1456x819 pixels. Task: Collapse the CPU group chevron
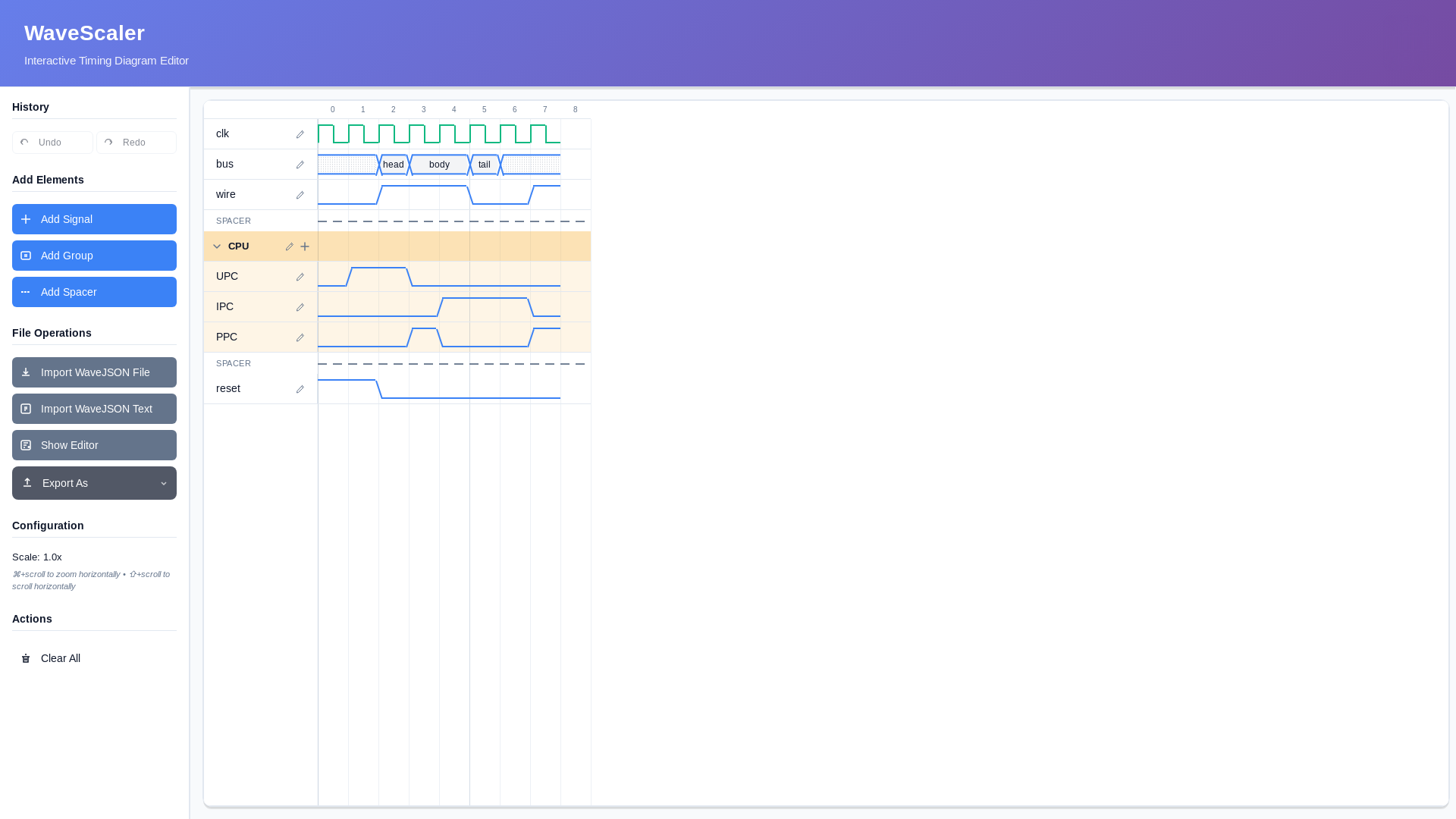[217, 246]
